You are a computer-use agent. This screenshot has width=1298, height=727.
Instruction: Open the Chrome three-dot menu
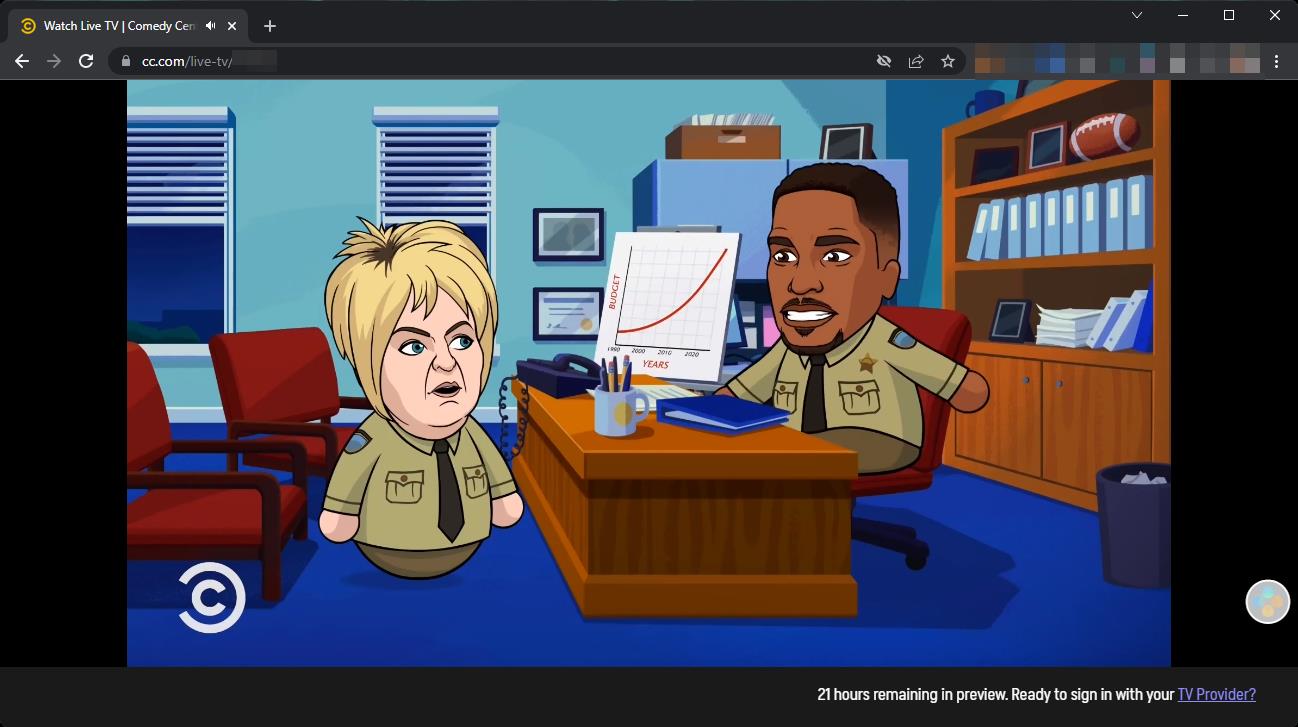1276,61
